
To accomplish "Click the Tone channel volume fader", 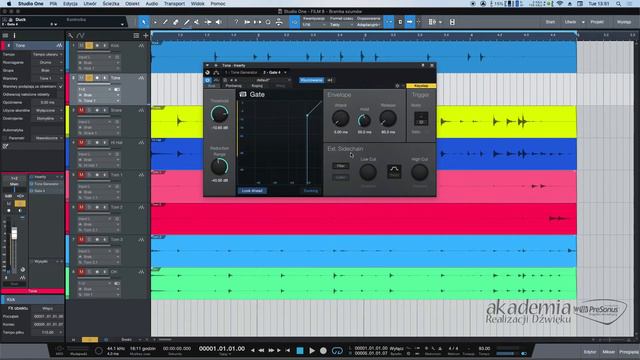I will pos(14,233).
